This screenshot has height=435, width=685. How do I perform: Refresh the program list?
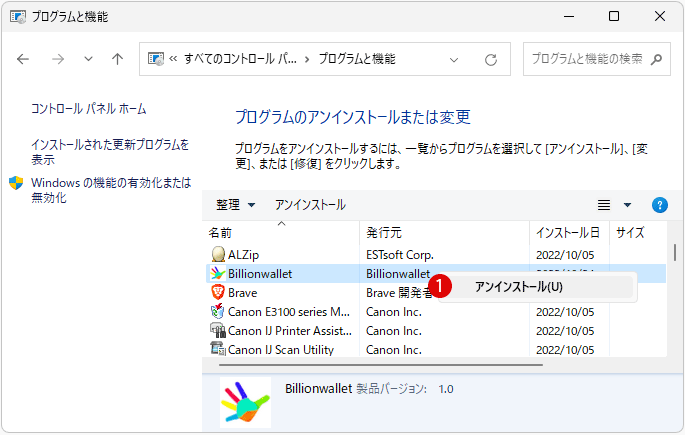491,60
